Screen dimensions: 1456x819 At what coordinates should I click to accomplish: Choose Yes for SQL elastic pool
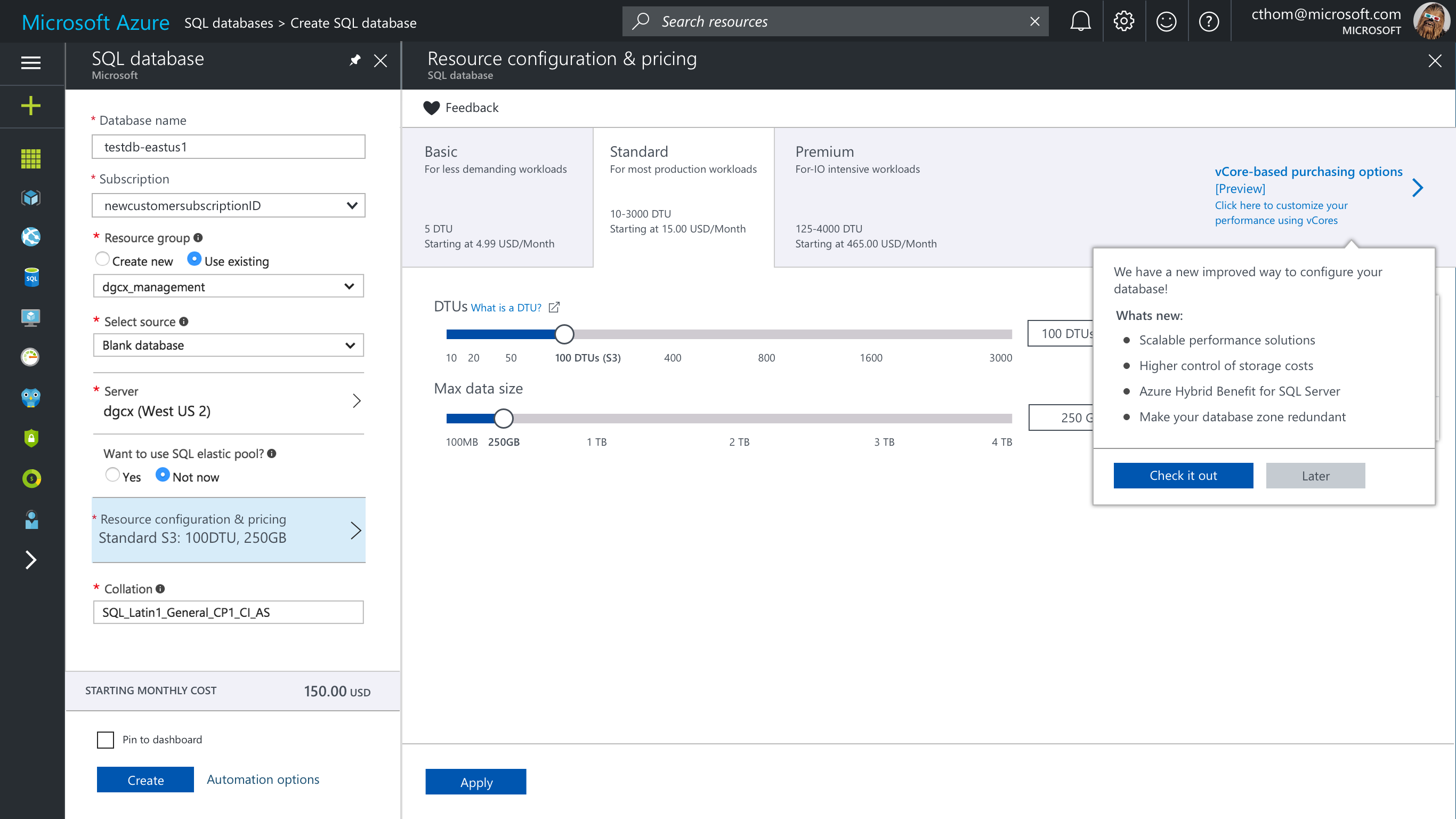click(x=112, y=475)
